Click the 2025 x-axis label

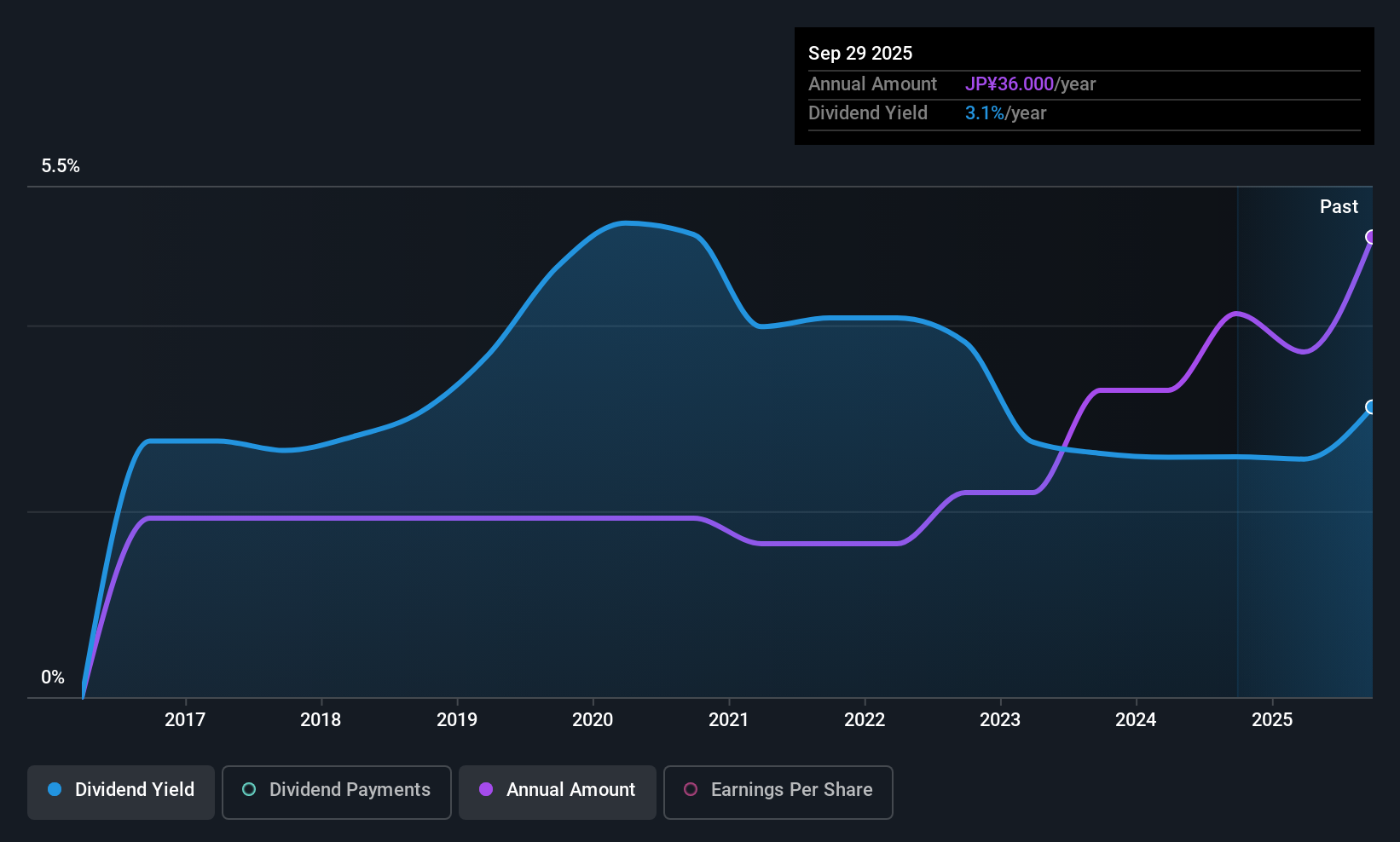pos(1272,720)
